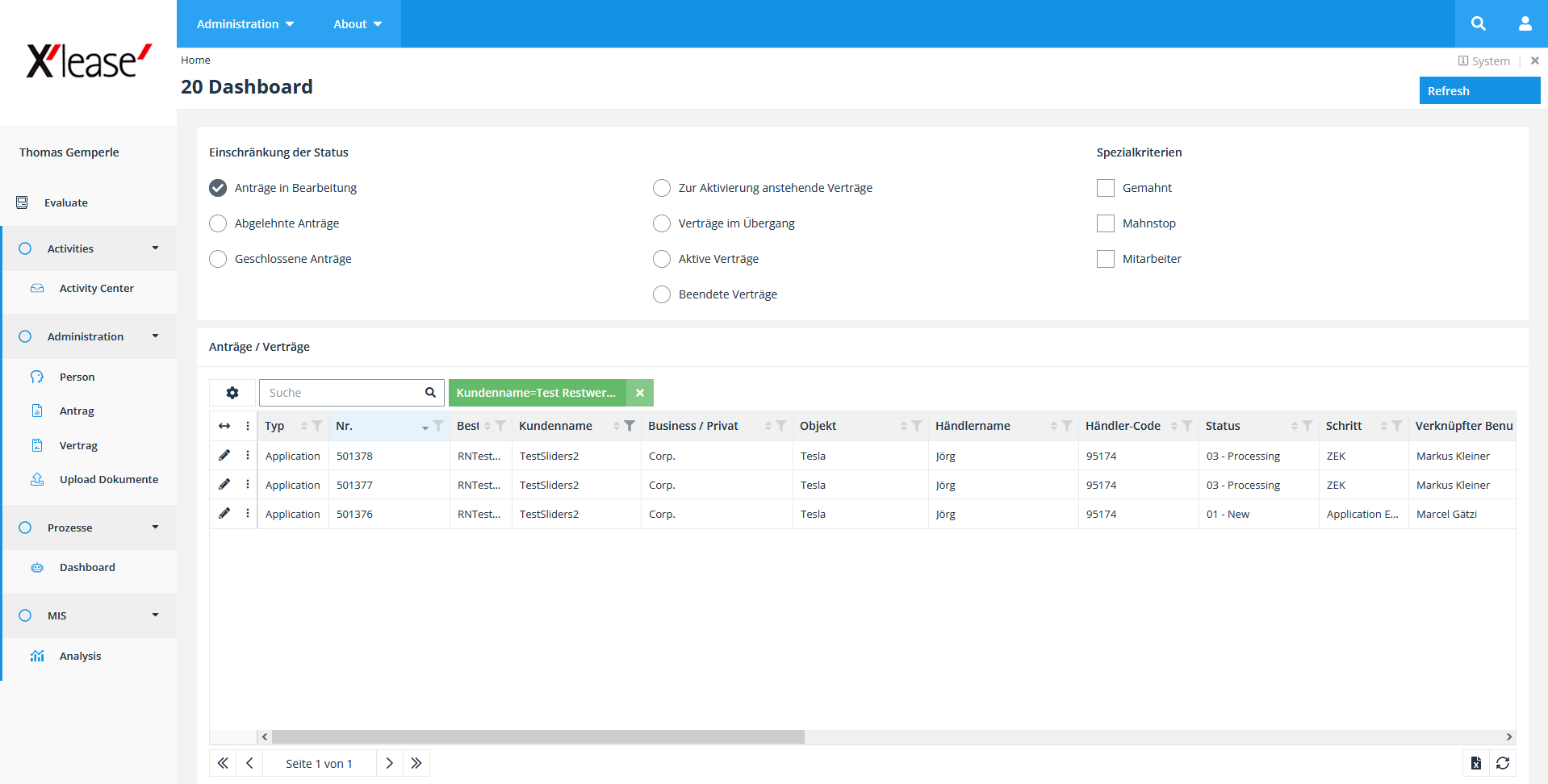Edit application 501376 with pencil icon
The image size is (1548, 784).
click(x=224, y=514)
